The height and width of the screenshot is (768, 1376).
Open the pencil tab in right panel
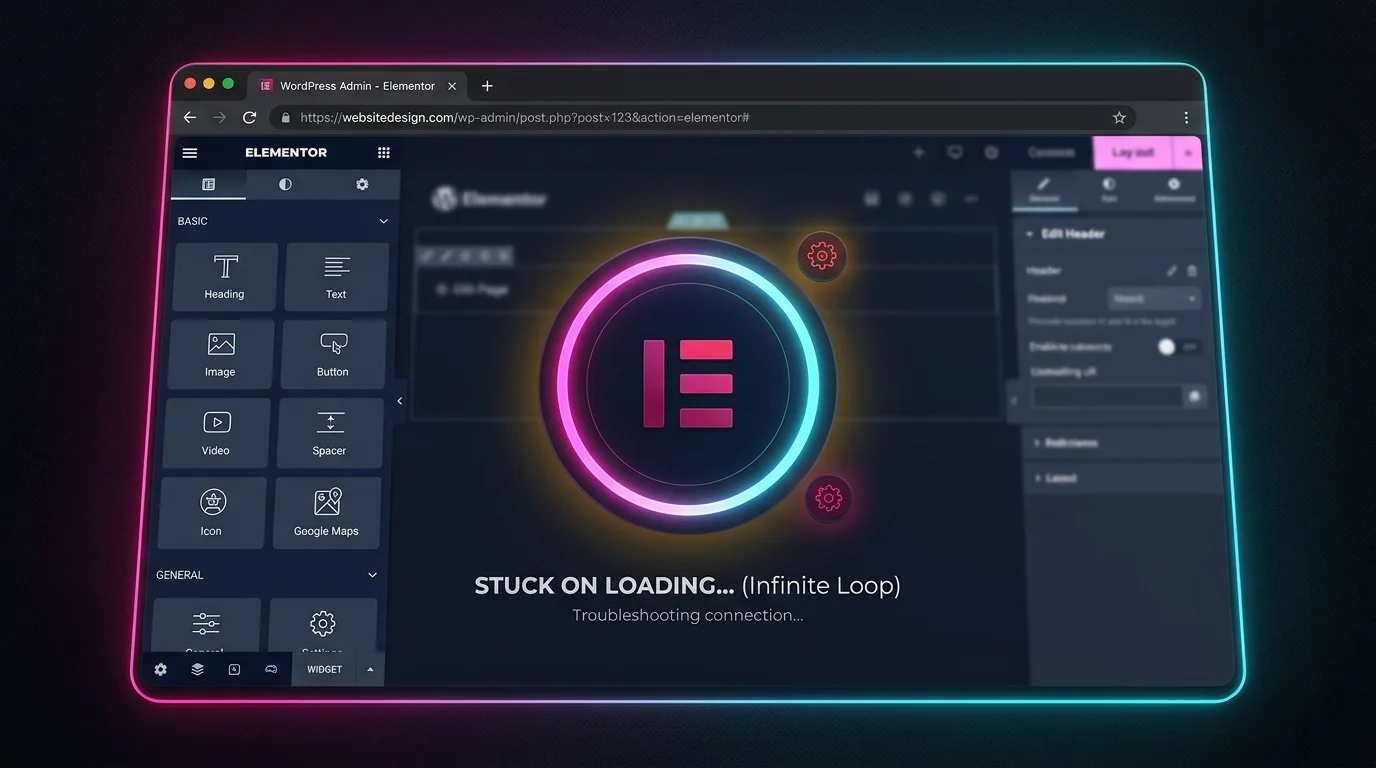[x=1044, y=189]
